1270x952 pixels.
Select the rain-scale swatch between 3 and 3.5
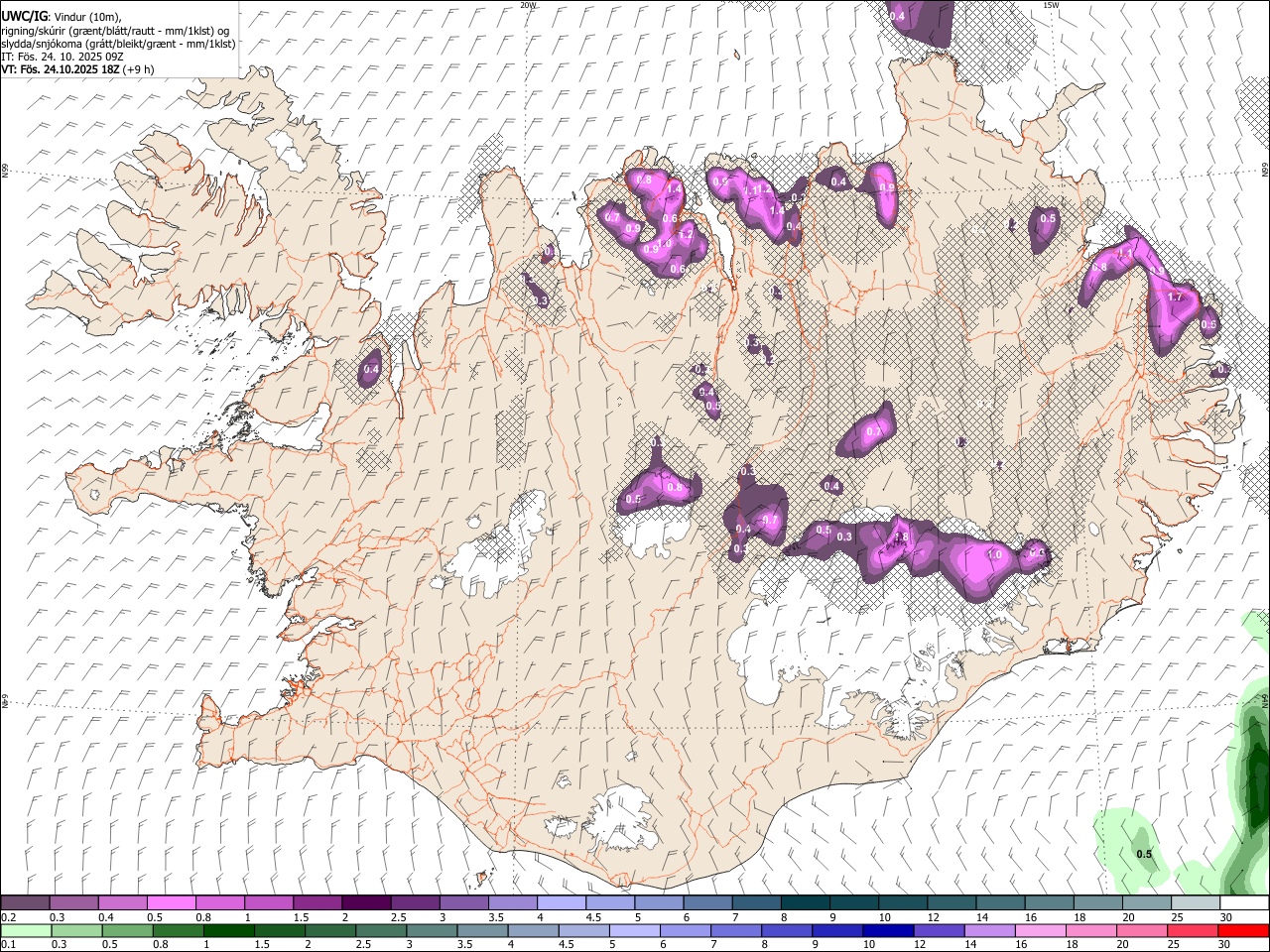(433, 930)
